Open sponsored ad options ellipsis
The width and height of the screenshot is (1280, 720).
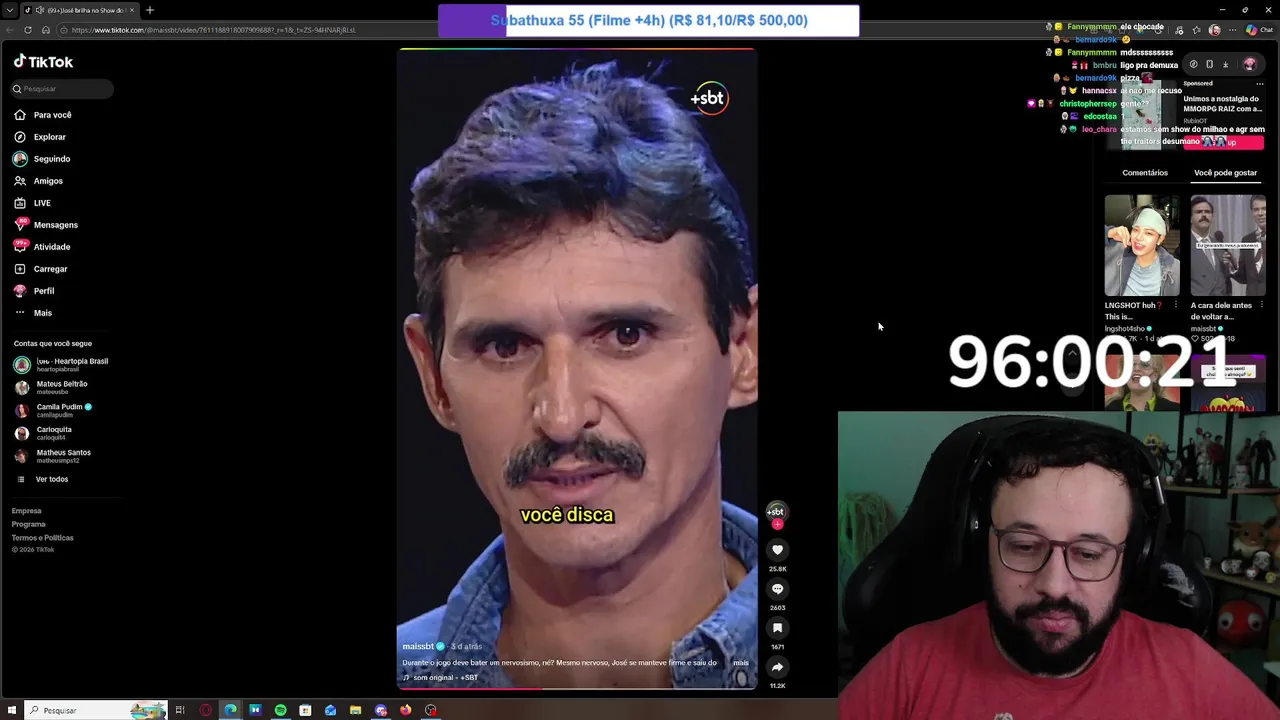(1260, 84)
